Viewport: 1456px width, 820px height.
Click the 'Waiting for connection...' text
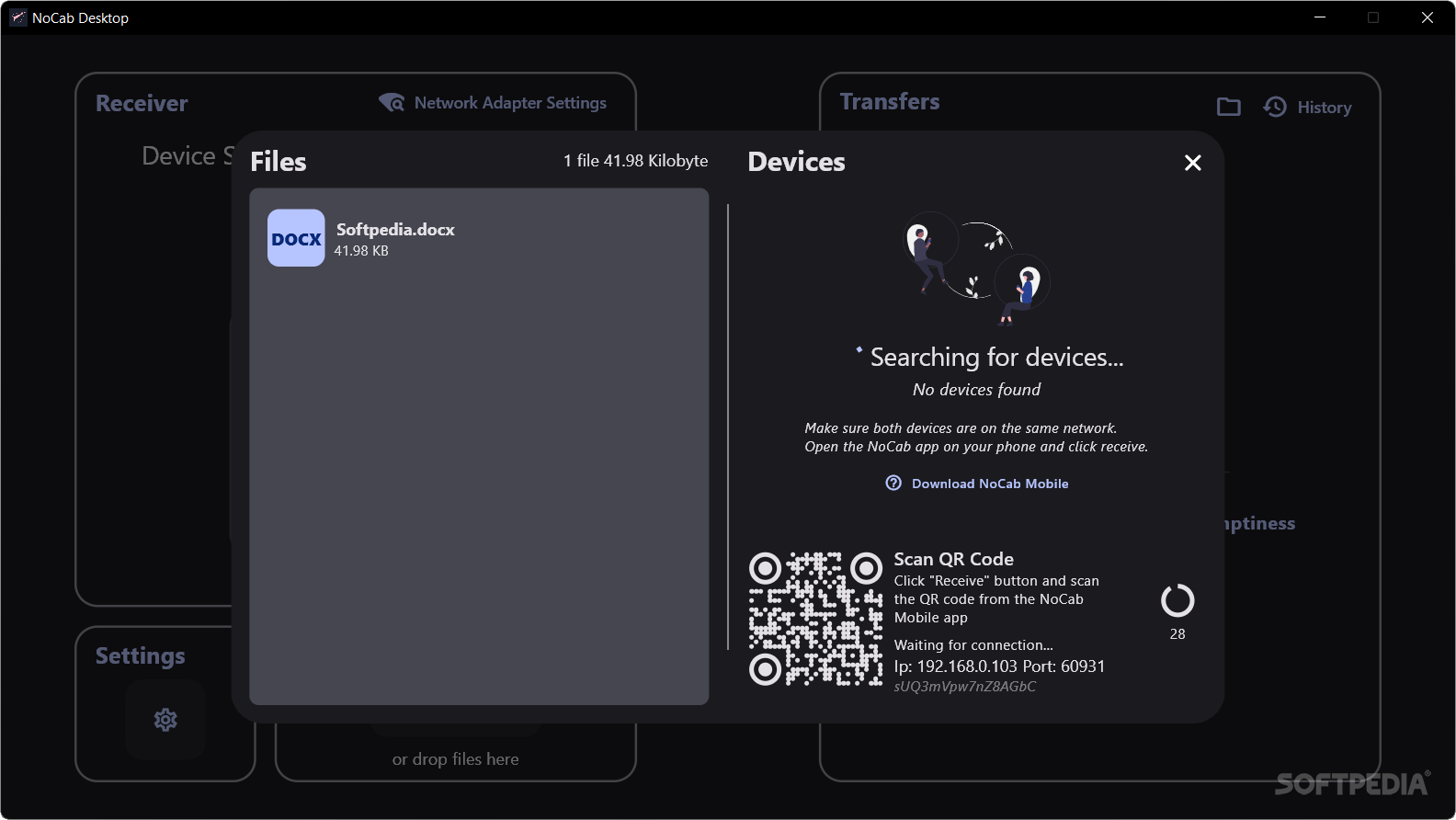[x=974, y=645]
